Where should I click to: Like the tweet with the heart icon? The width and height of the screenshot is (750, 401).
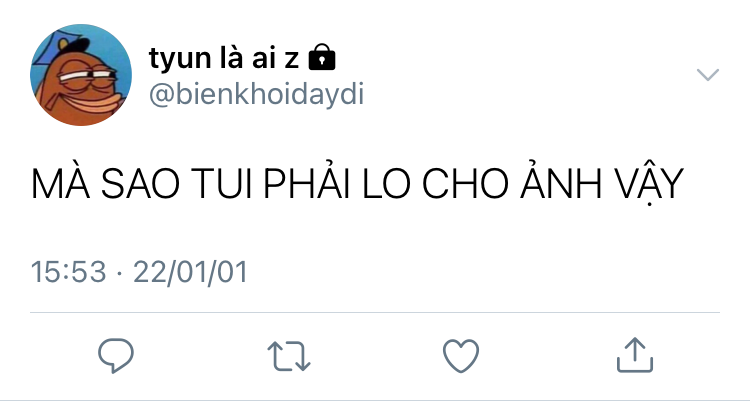461,356
